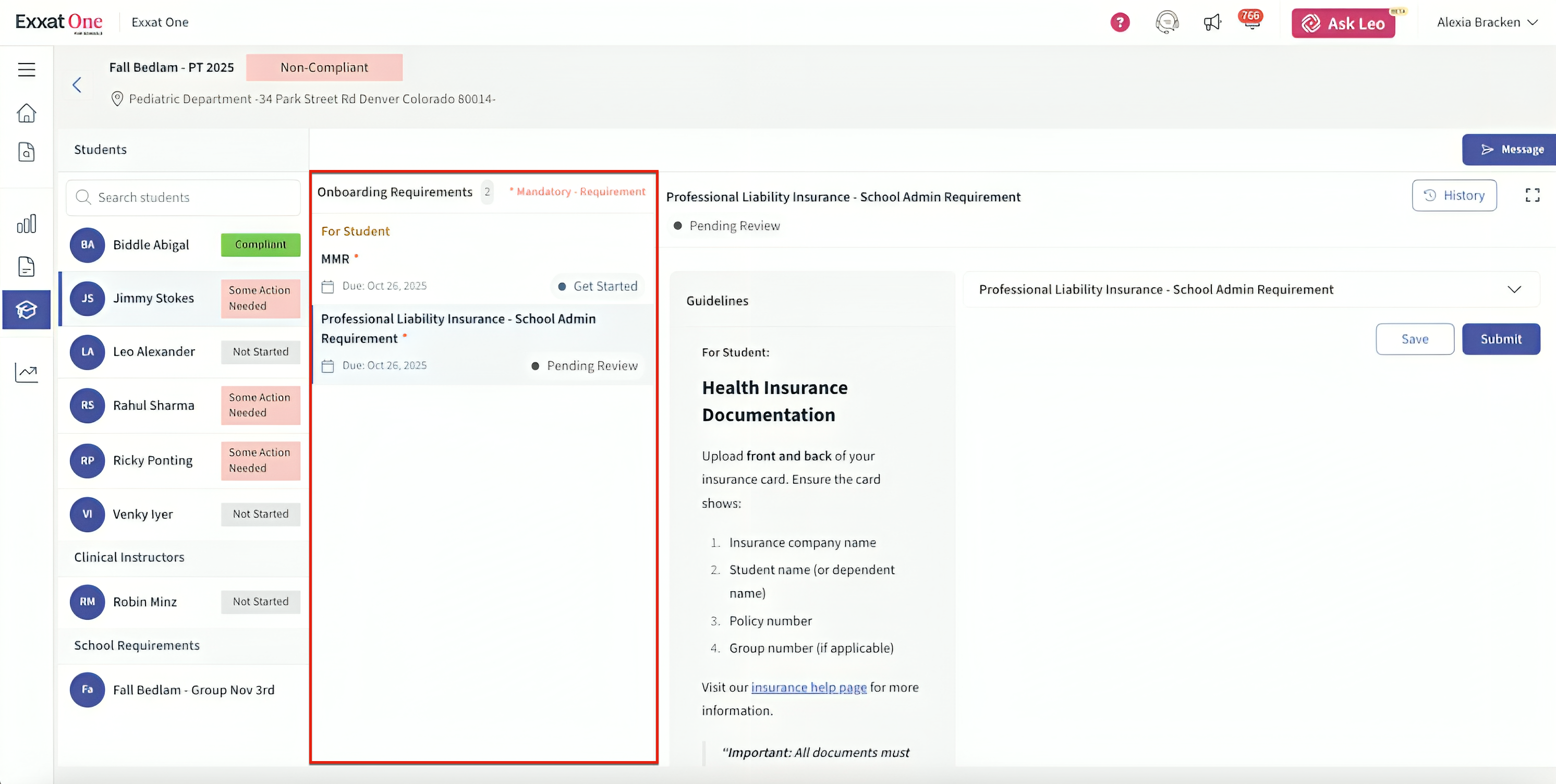The width and height of the screenshot is (1556, 784).
Task: Open the trend line chart sidebar icon
Action: click(26, 373)
